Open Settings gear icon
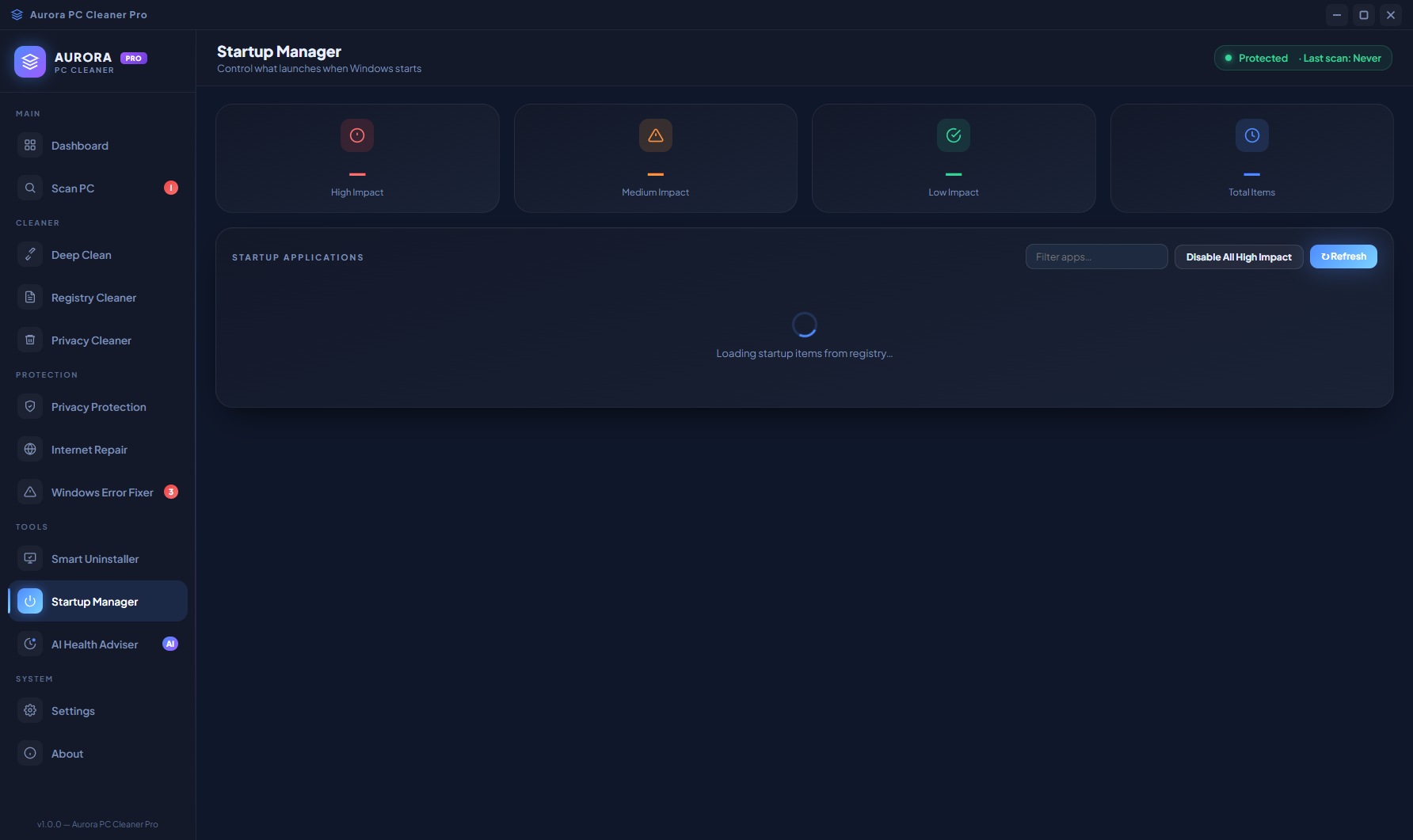Screen dimensions: 1413x840 30,710
